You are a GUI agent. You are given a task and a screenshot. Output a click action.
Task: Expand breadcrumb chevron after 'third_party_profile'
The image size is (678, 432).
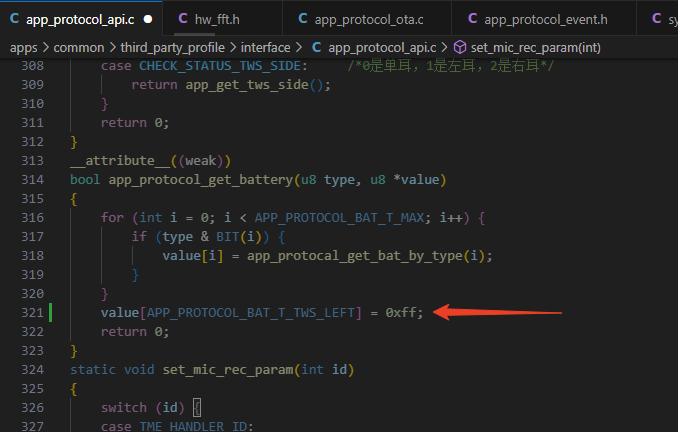[x=233, y=48]
